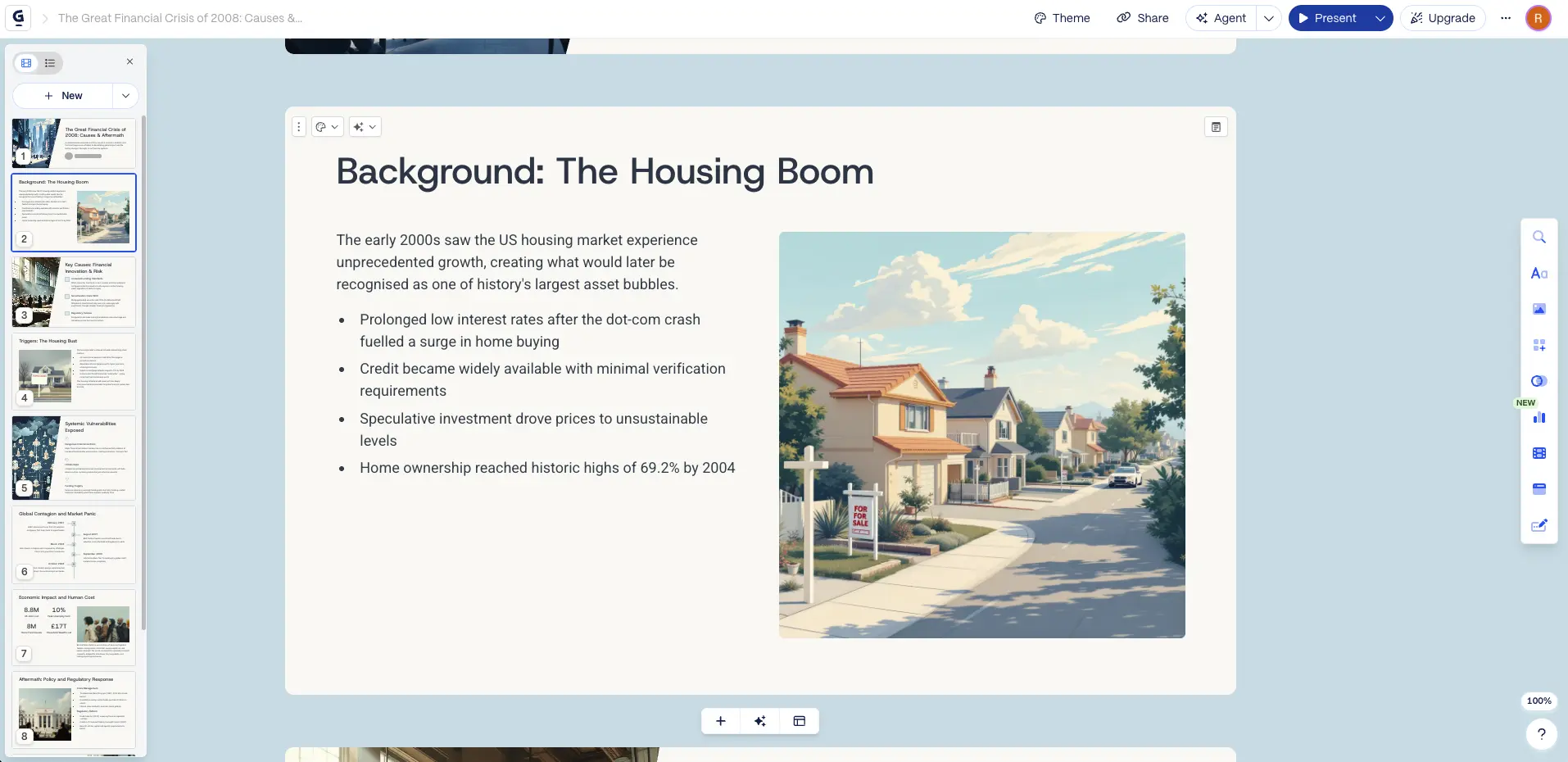Click bullet about prolonged low interest rates
This screenshot has height=762, width=1568.
click(x=530, y=330)
